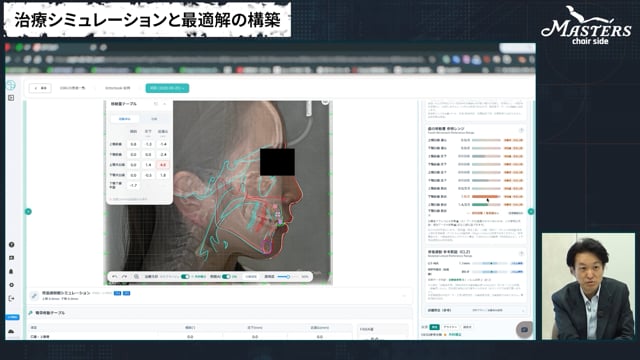Select the second tab in the 移動量テーブル panel
This screenshot has width=640, height=360.
click(154, 119)
